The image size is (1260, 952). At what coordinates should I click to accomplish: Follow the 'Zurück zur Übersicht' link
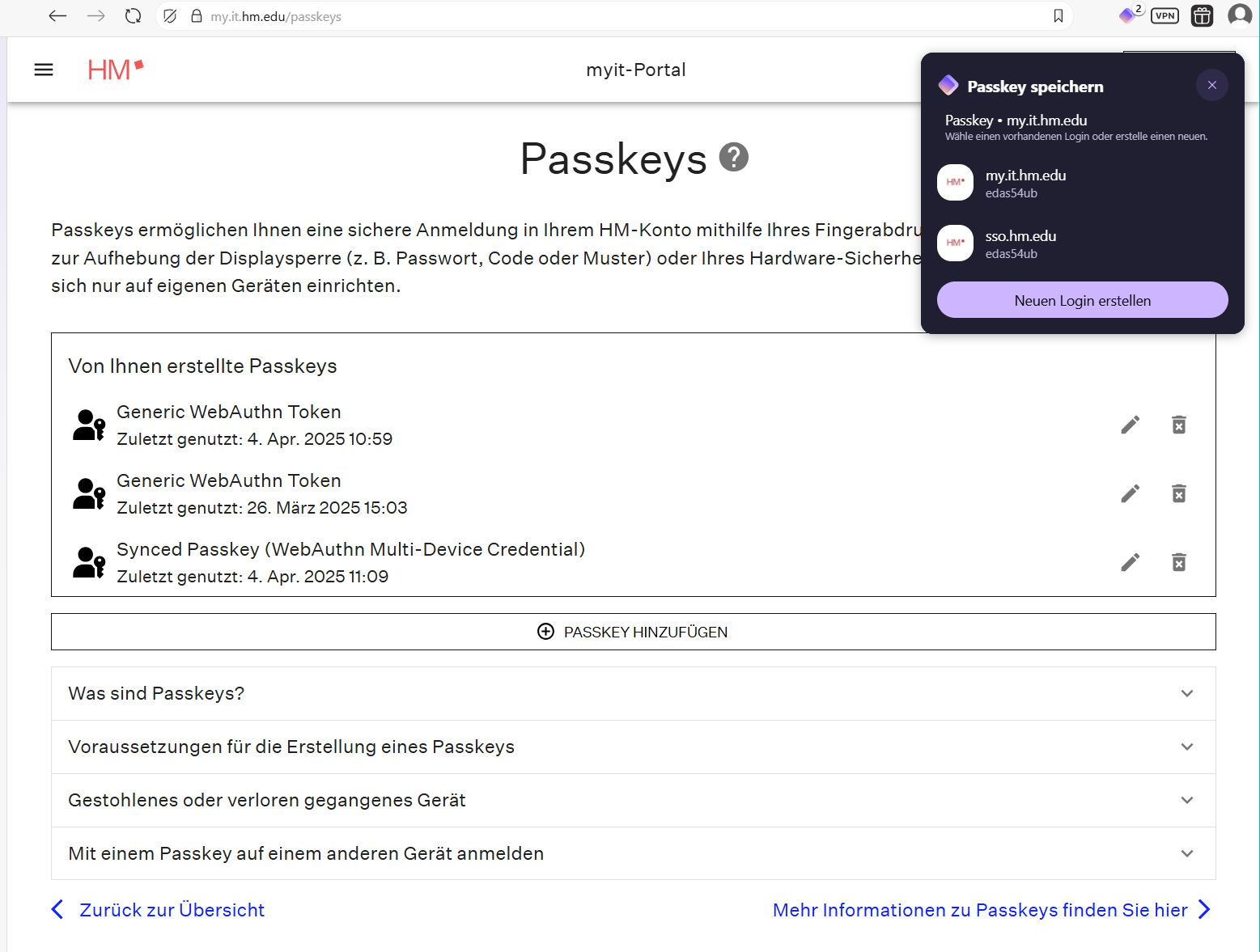172,910
